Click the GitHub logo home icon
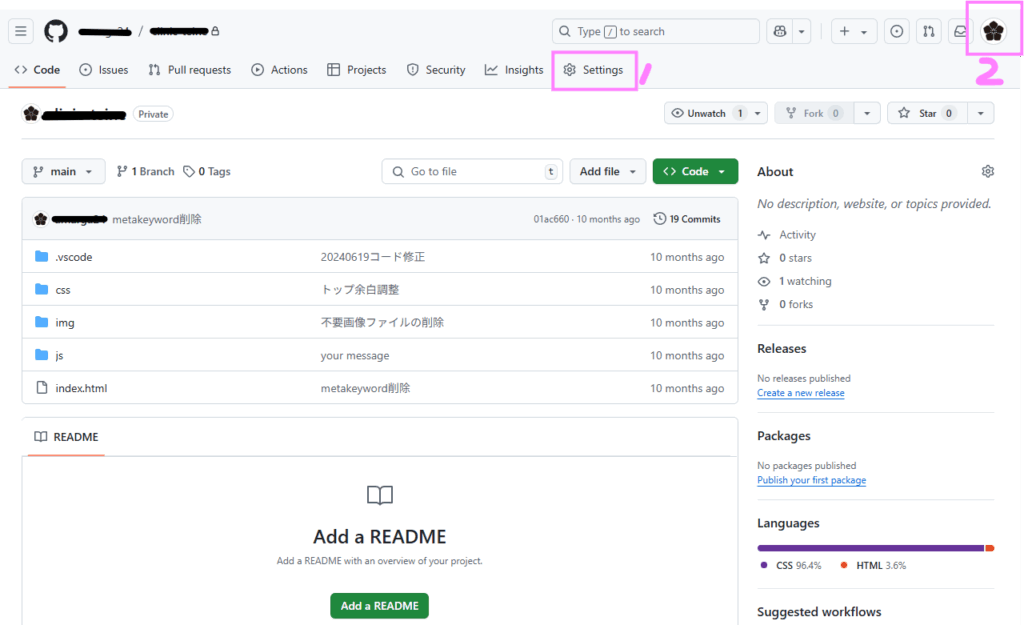 (56, 31)
